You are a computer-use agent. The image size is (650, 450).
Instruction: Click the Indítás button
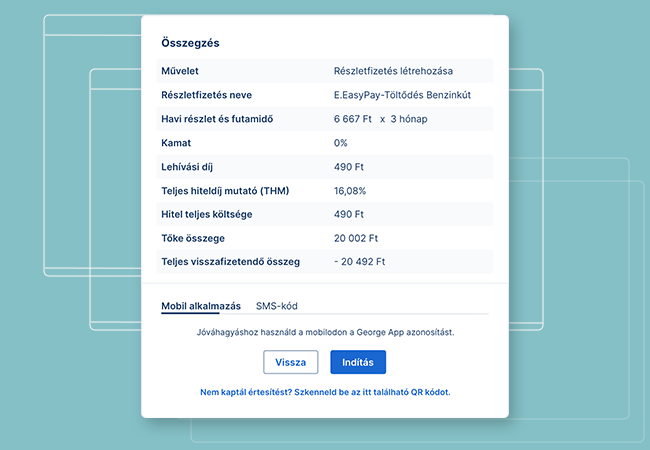358,362
